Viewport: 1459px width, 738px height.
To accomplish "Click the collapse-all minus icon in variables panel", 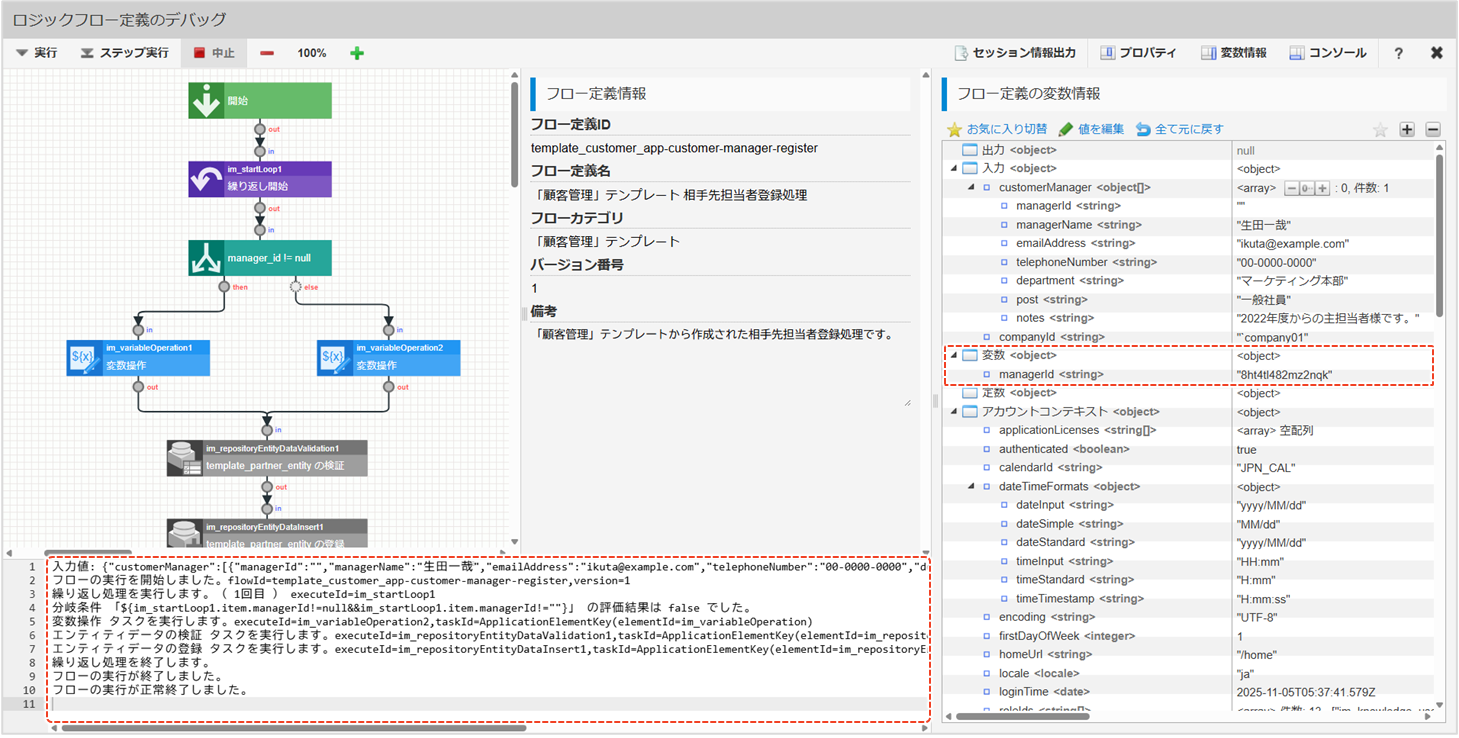I will 1432,129.
